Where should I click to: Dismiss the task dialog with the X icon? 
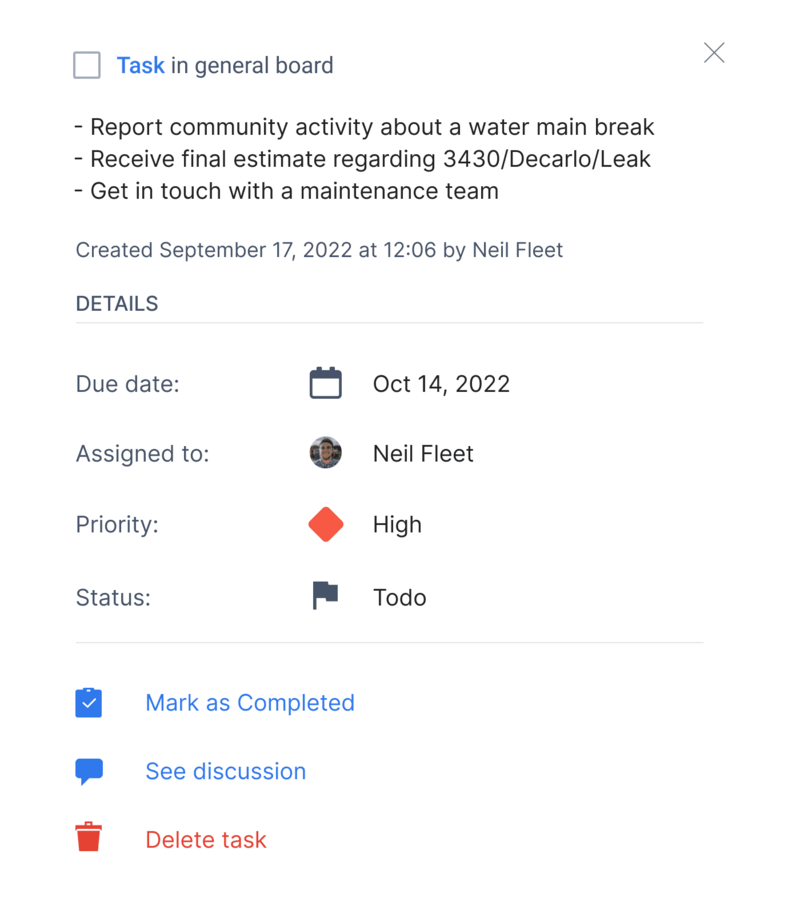pyautogui.click(x=714, y=52)
